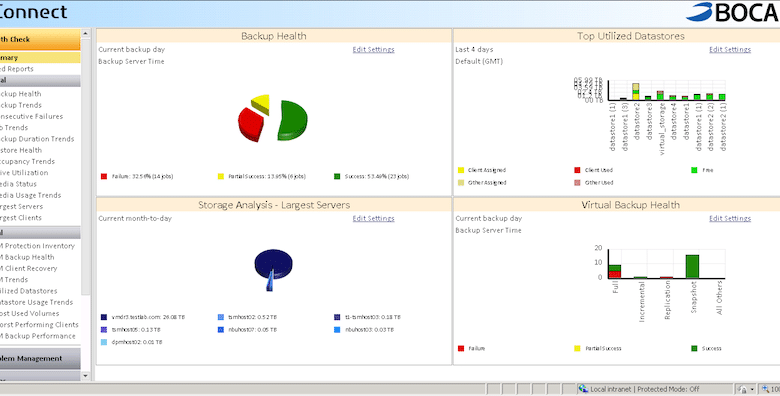Viewport: 780px width, 396px height.
Task: Click the yellow Partial Success swatch in Backup Health legend
Action: 221,177
